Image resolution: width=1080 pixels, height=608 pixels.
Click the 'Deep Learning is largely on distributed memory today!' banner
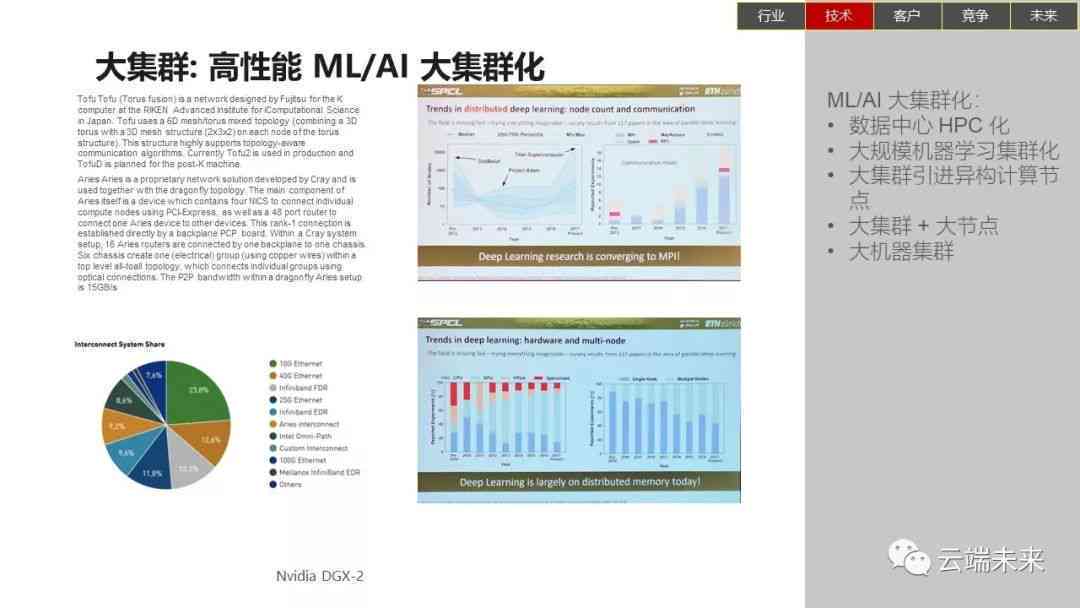pyautogui.click(x=579, y=482)
